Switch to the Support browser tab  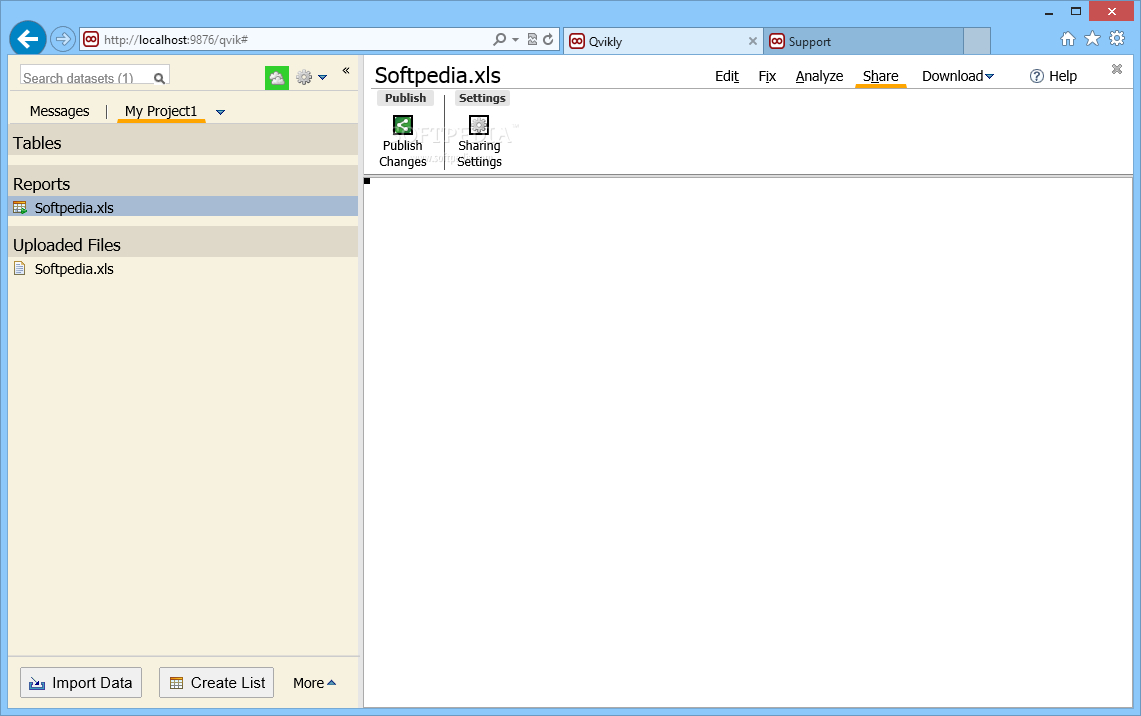pos(863,41)
